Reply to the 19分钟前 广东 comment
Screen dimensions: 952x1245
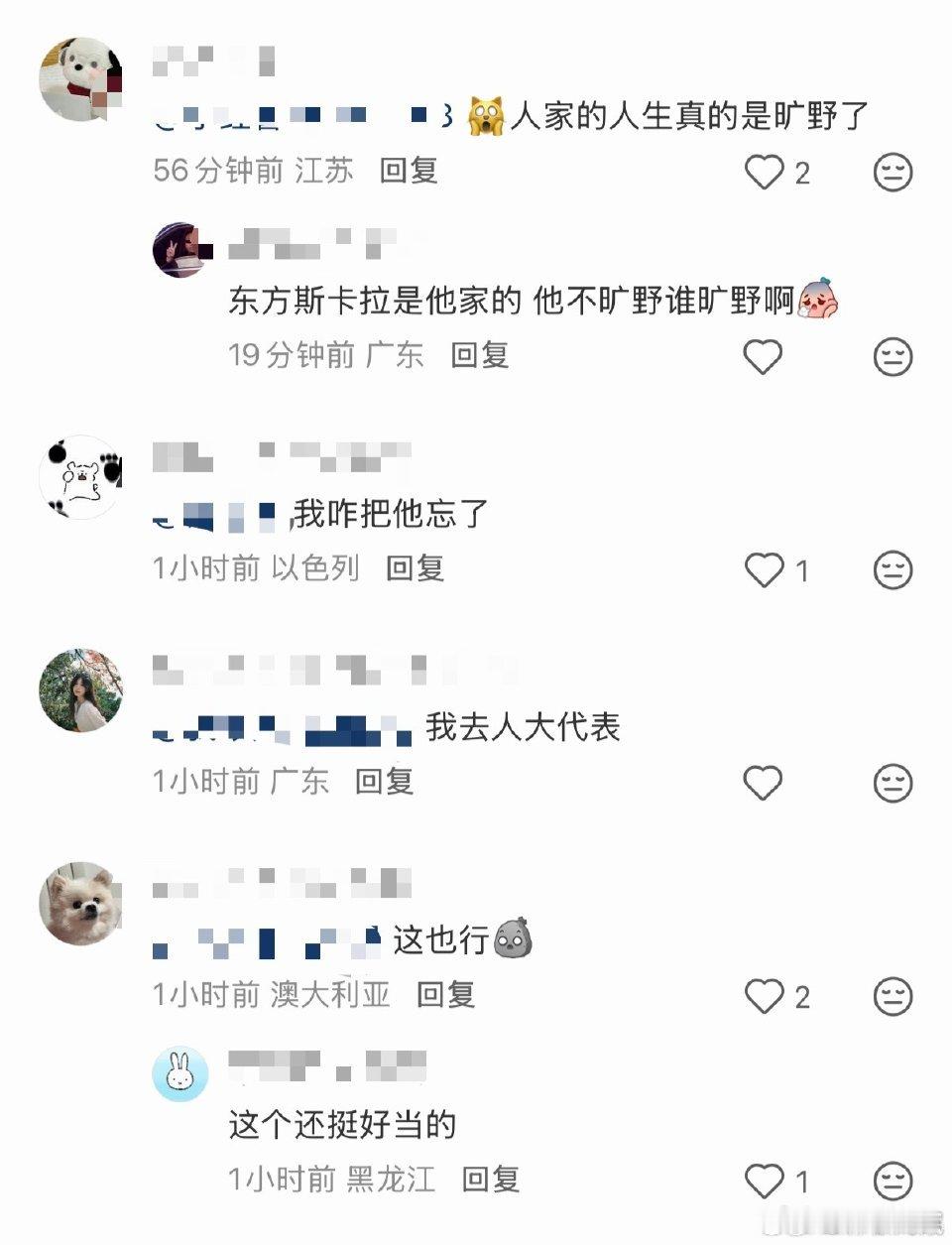[x=480, y=355]
